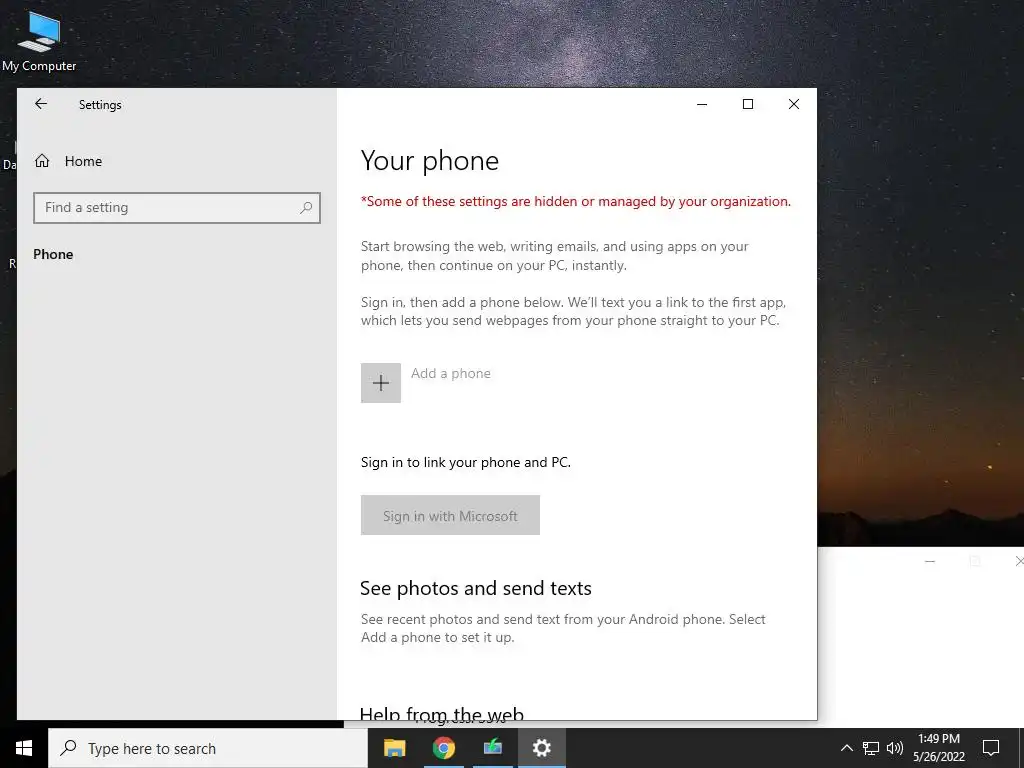The image size is (1024, 768).
Task: Open the Windows Start menu
Action: (24, 748)
